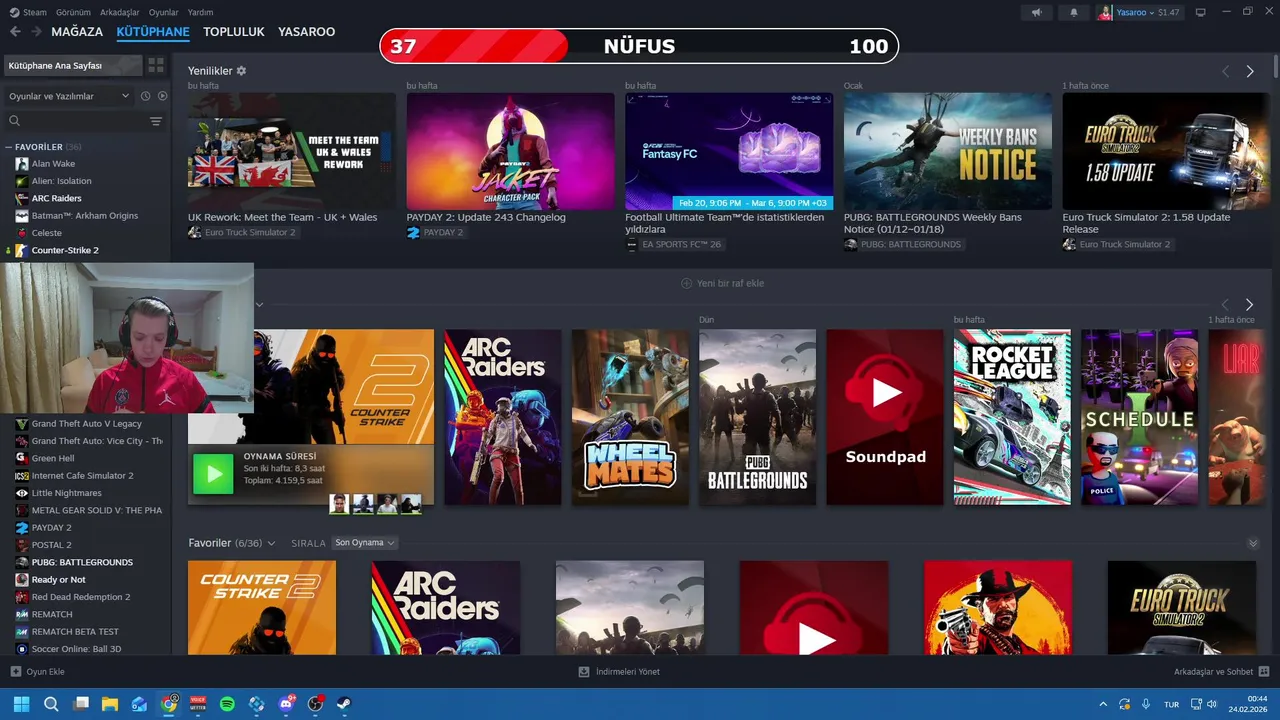Open the notifications bell

(x=1074, y=12)
